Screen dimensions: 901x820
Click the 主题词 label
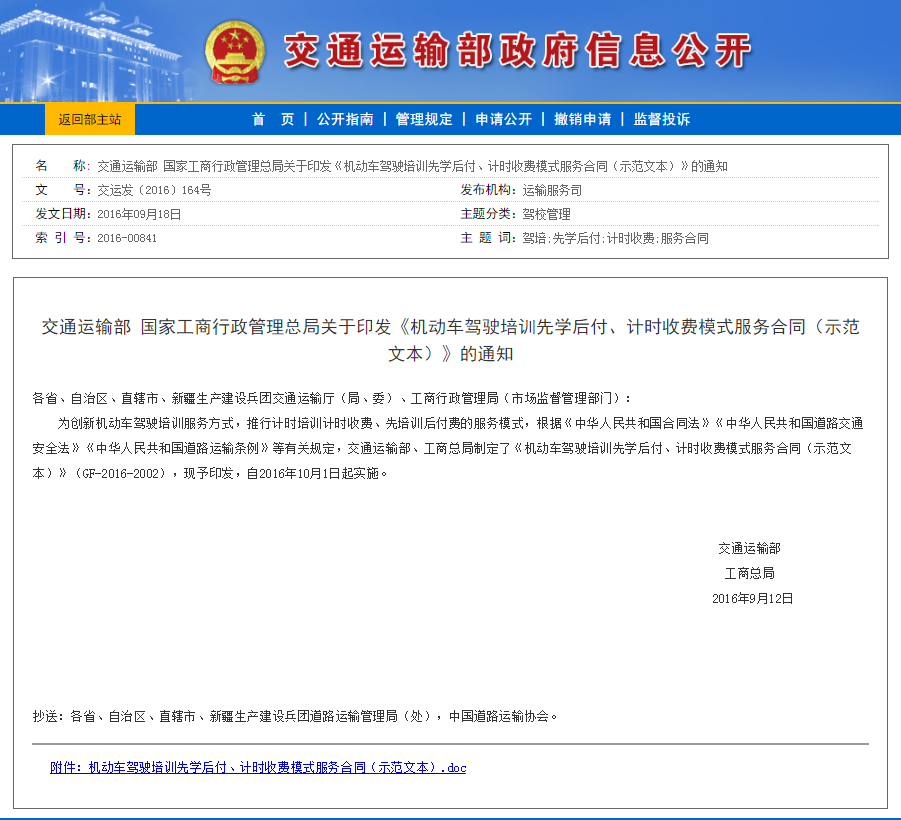pos(488,238)
